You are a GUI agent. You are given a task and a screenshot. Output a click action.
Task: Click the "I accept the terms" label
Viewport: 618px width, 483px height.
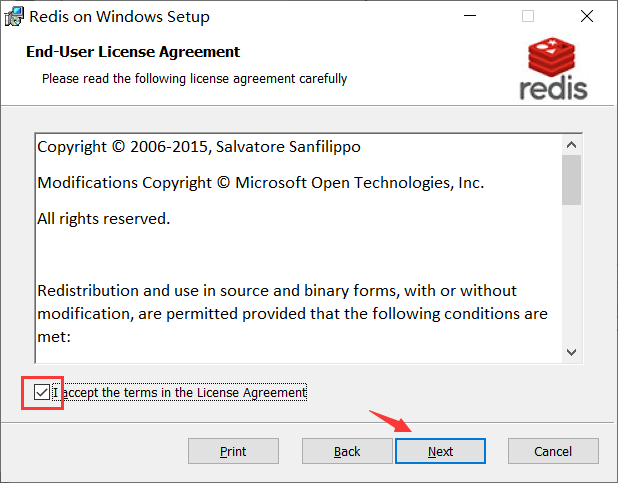[x=180, y=392]
